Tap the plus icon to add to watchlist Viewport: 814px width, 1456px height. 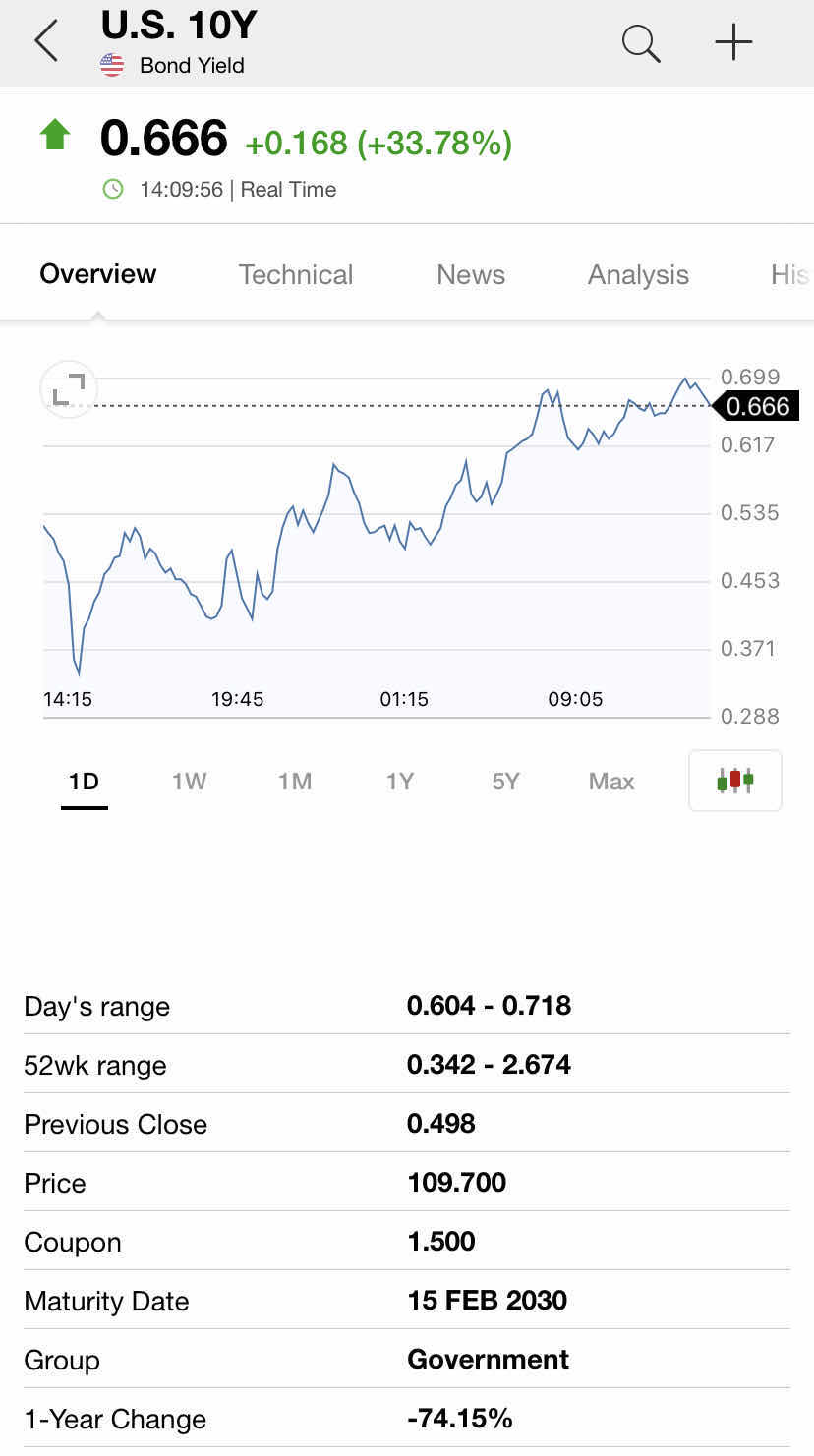(733, 42)
